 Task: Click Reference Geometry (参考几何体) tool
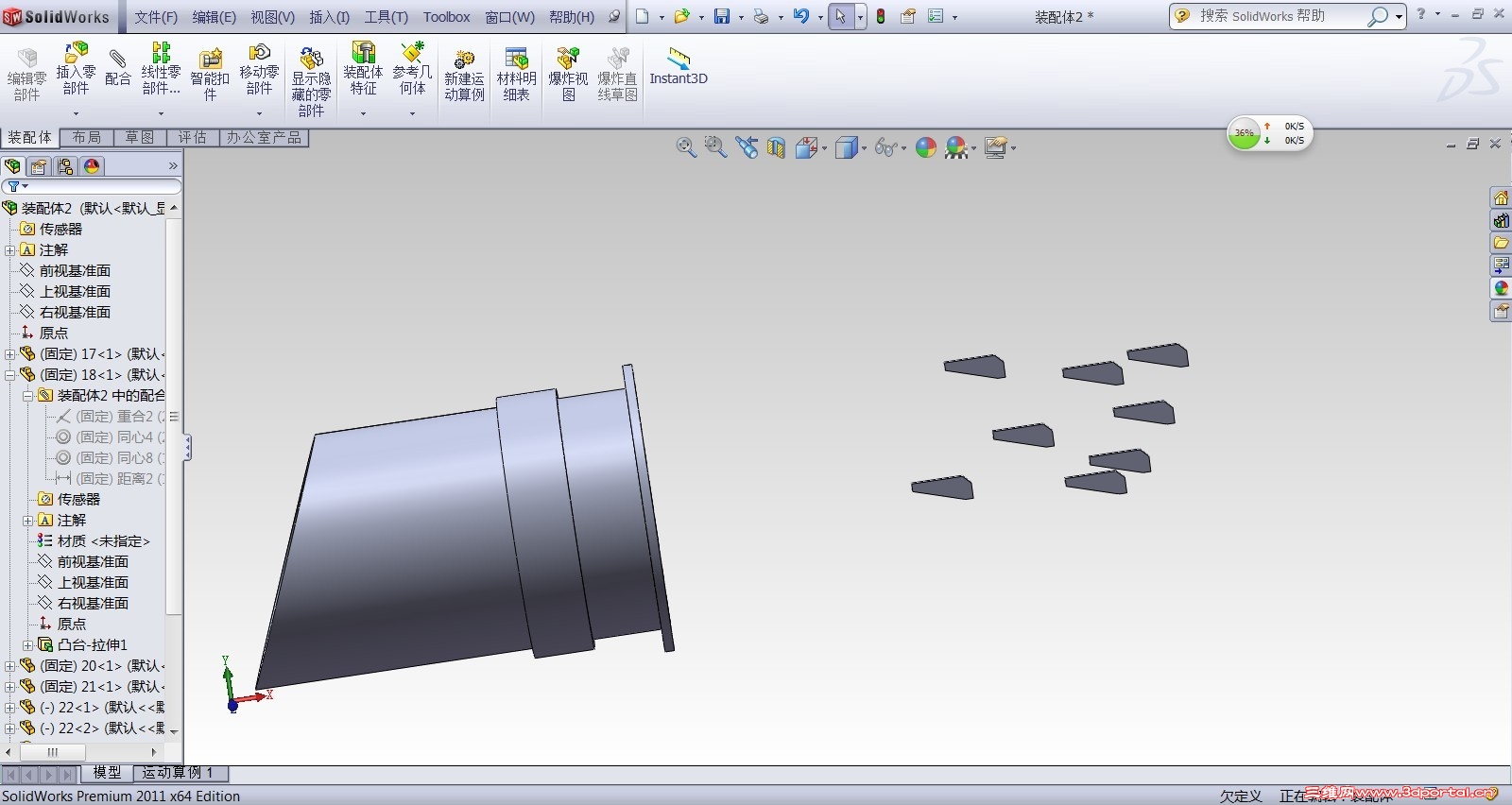coord(412,68)
